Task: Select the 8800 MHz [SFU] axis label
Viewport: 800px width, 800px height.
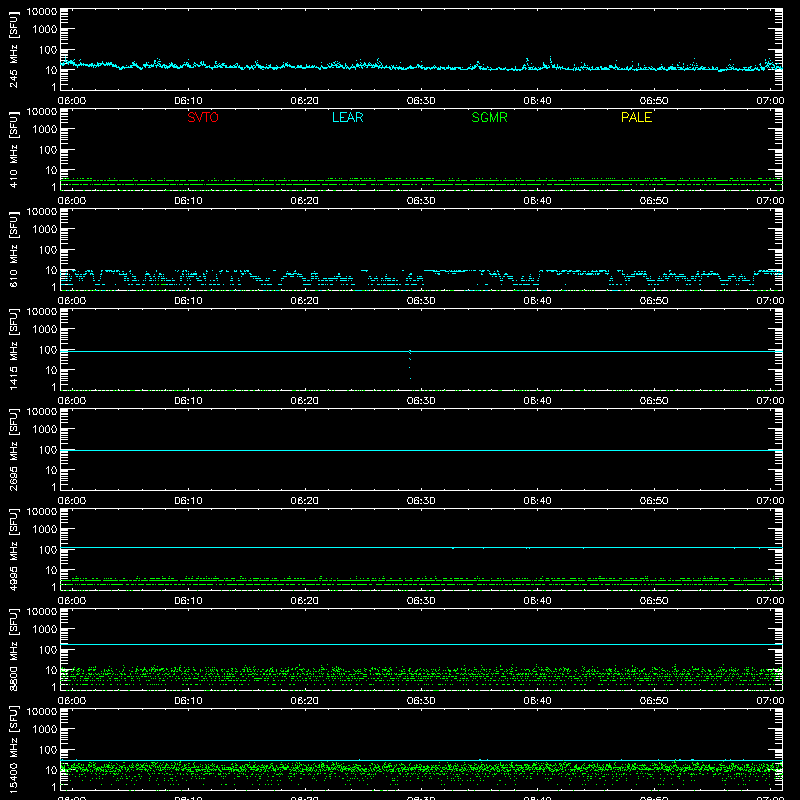Action: (x=13, y=649)
